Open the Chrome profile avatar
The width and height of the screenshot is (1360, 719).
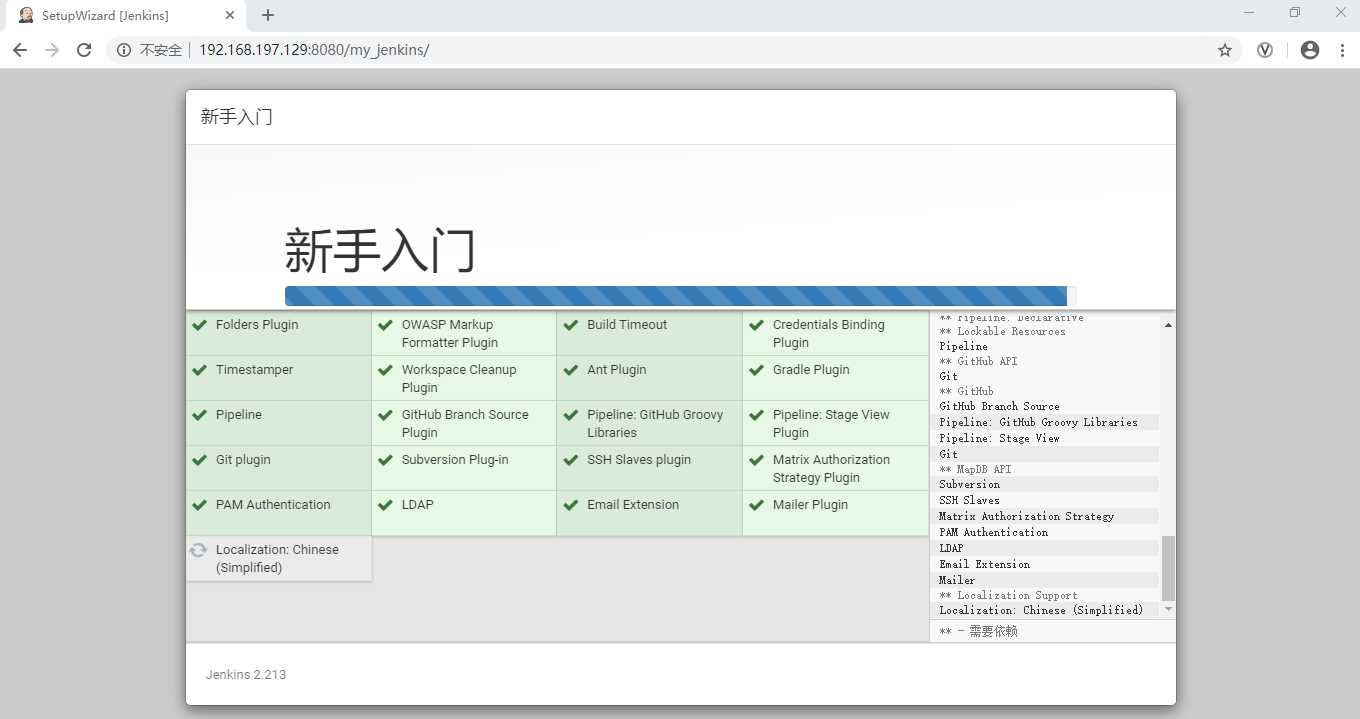[1310, 50]
